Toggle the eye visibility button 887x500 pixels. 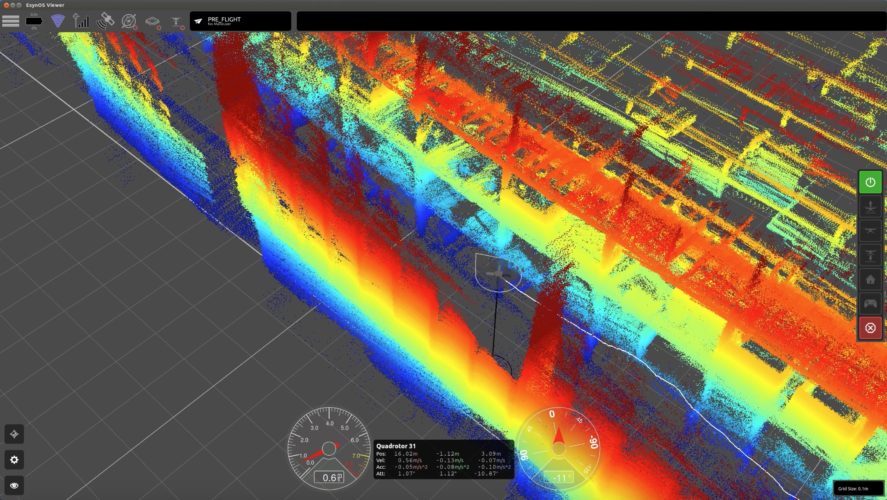(x=14, y=485)
